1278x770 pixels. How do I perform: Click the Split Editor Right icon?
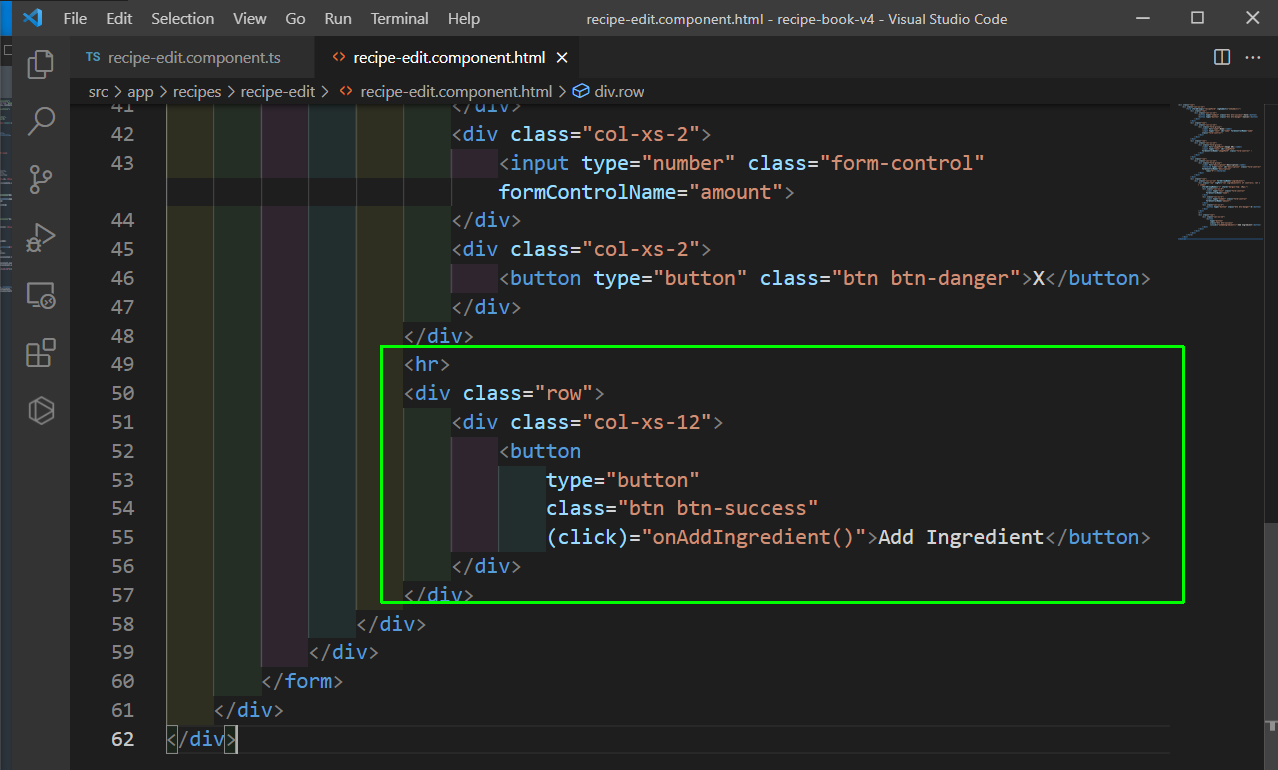(1222, 57)
